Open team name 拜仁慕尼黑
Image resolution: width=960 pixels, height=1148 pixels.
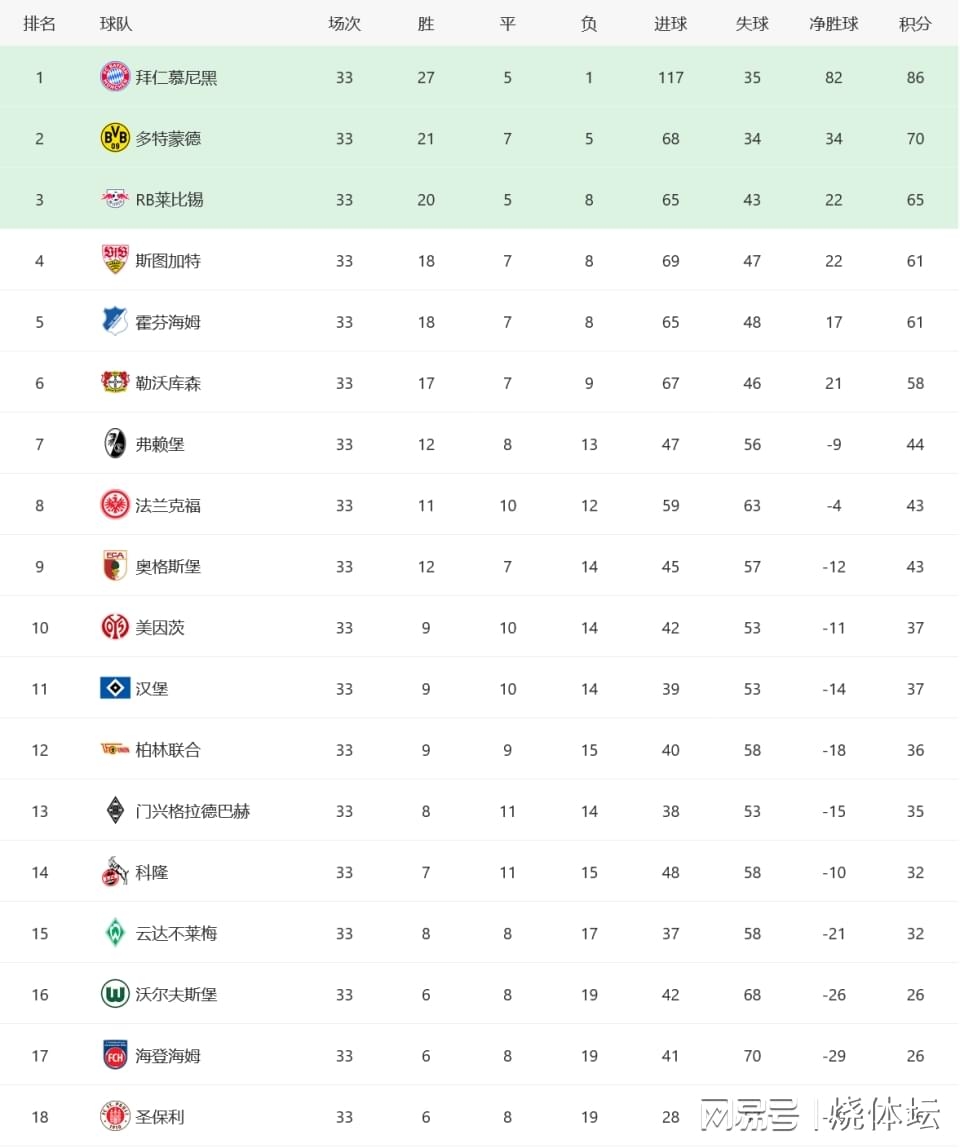coord(176,78)
